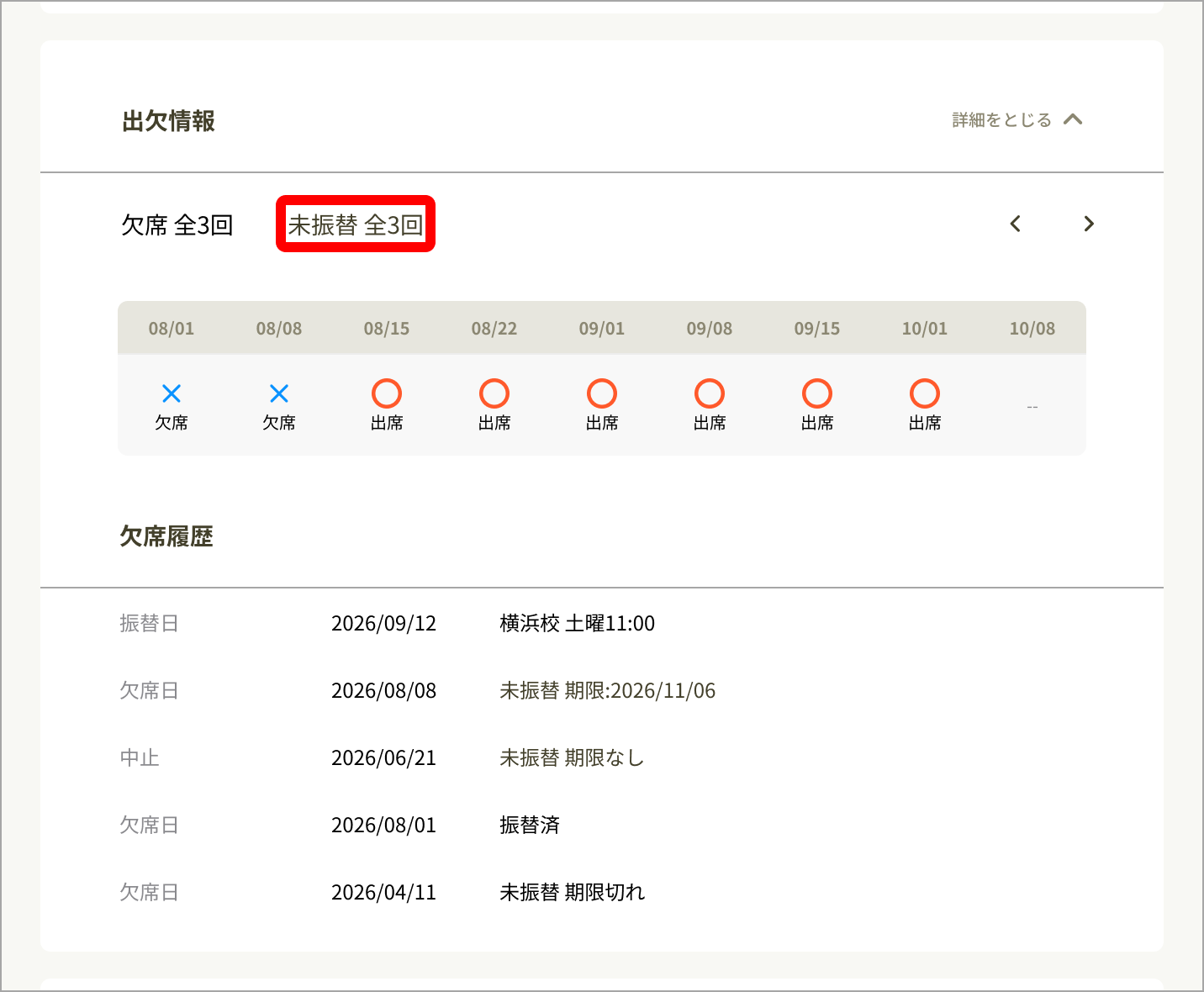
Task: Select the 2026/06/21 cancelled date
Action: pos(383,757)
